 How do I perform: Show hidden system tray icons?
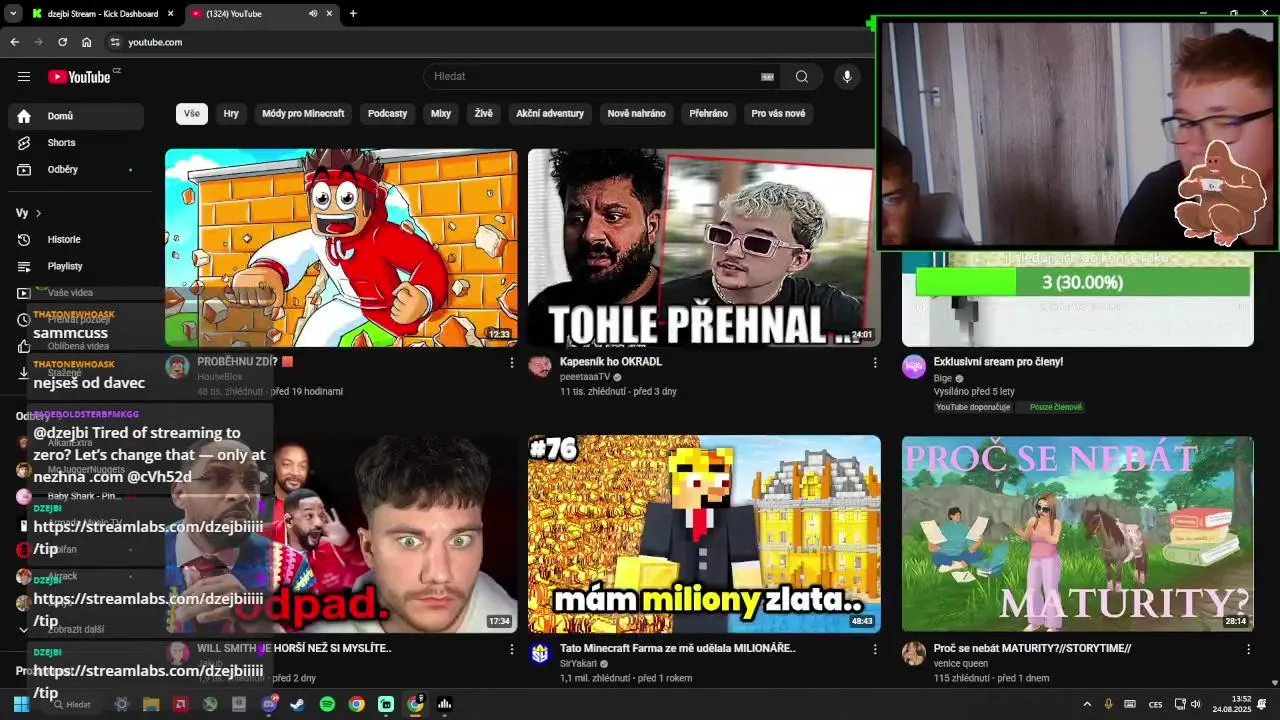click(1087, 704)
